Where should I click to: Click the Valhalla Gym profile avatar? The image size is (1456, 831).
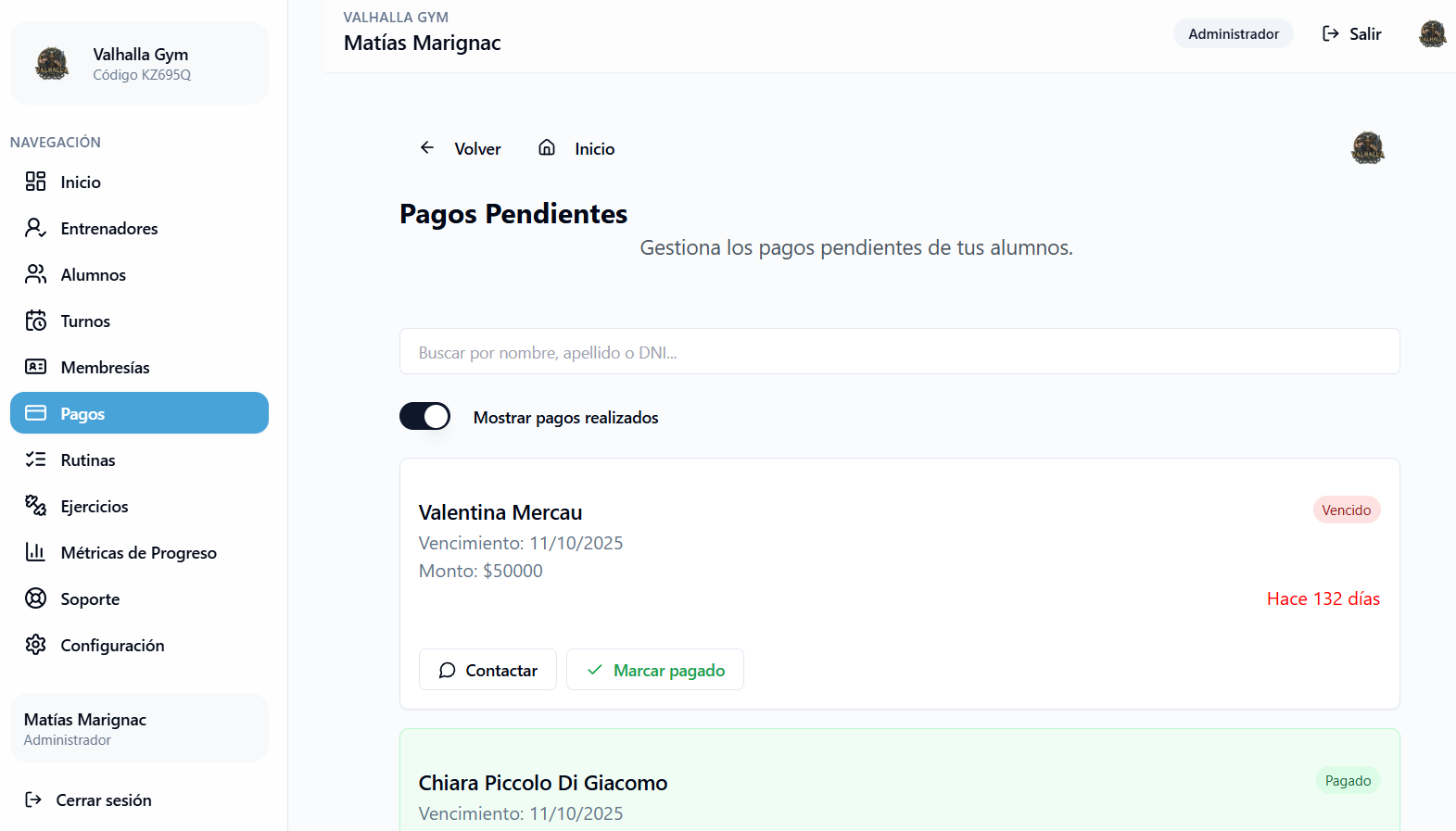[x=53, y=63]
